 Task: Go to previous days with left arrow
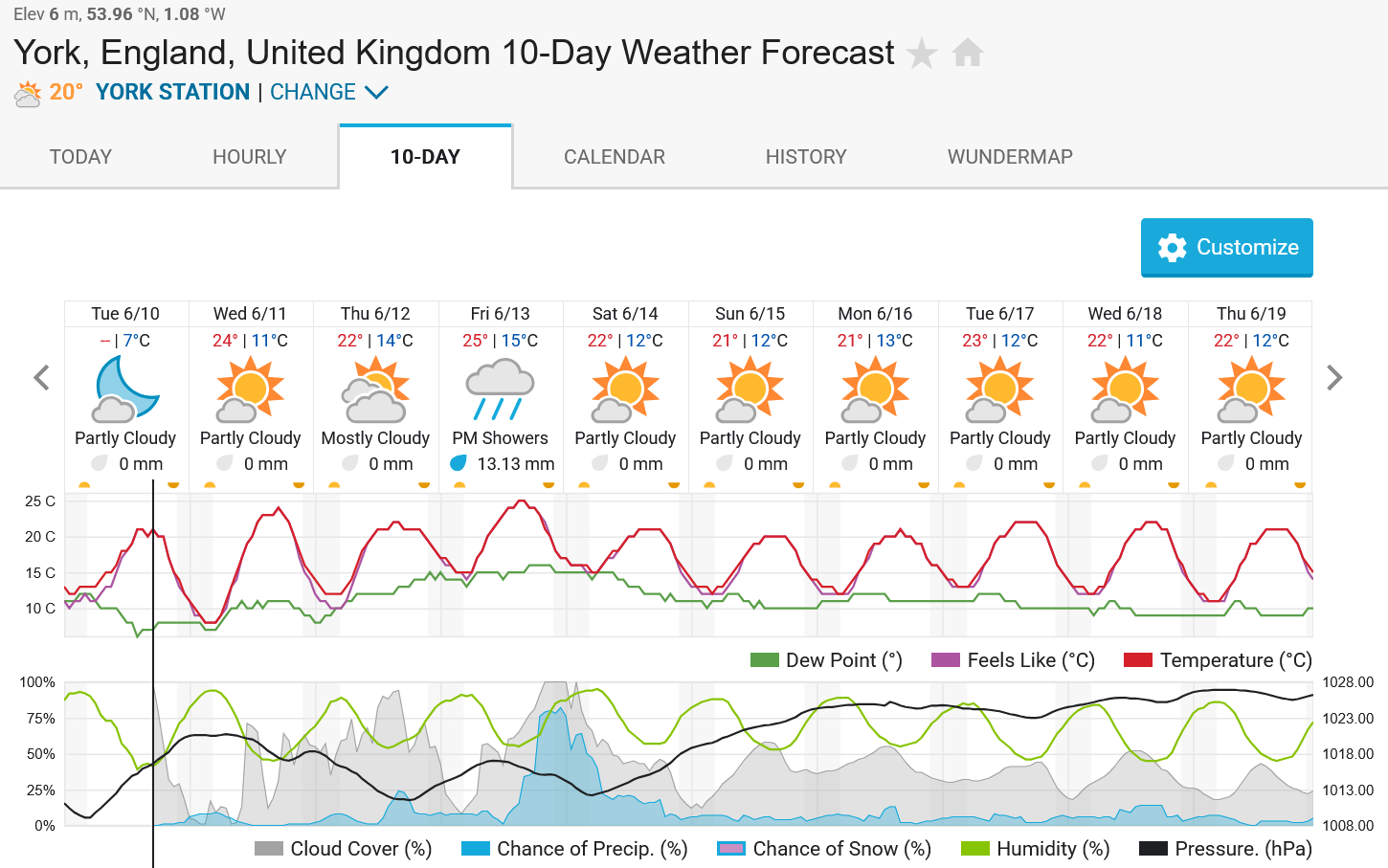pyautogui.click(x=41, y=378)
